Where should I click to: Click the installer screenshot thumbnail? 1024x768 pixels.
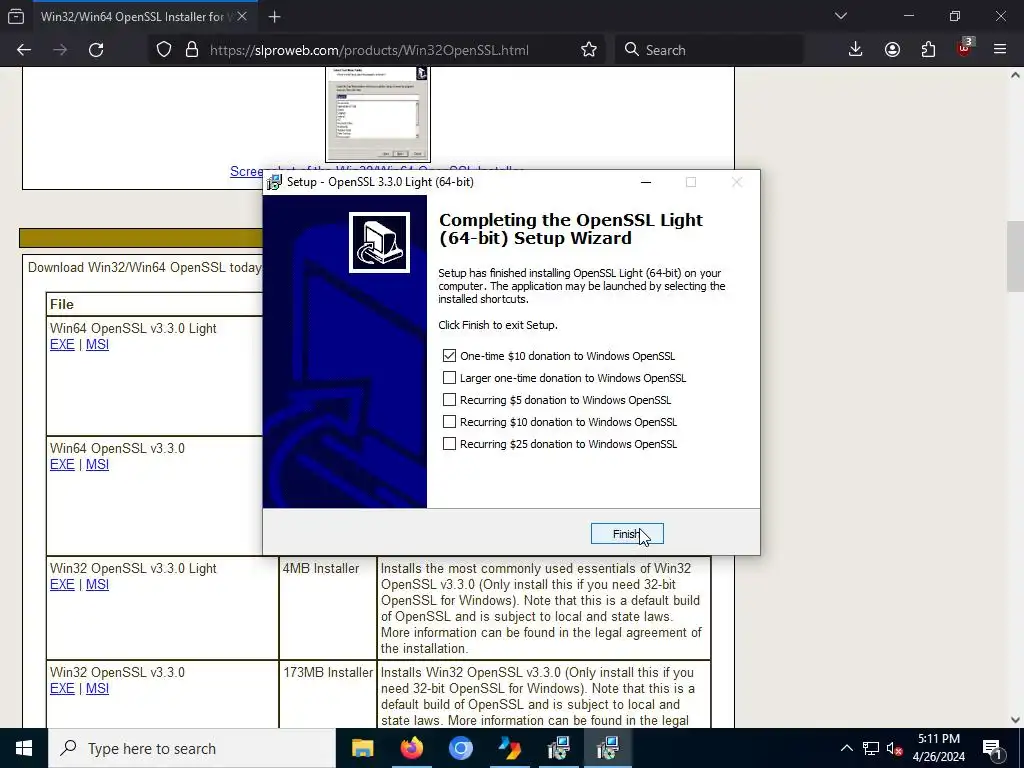point(378,114)
